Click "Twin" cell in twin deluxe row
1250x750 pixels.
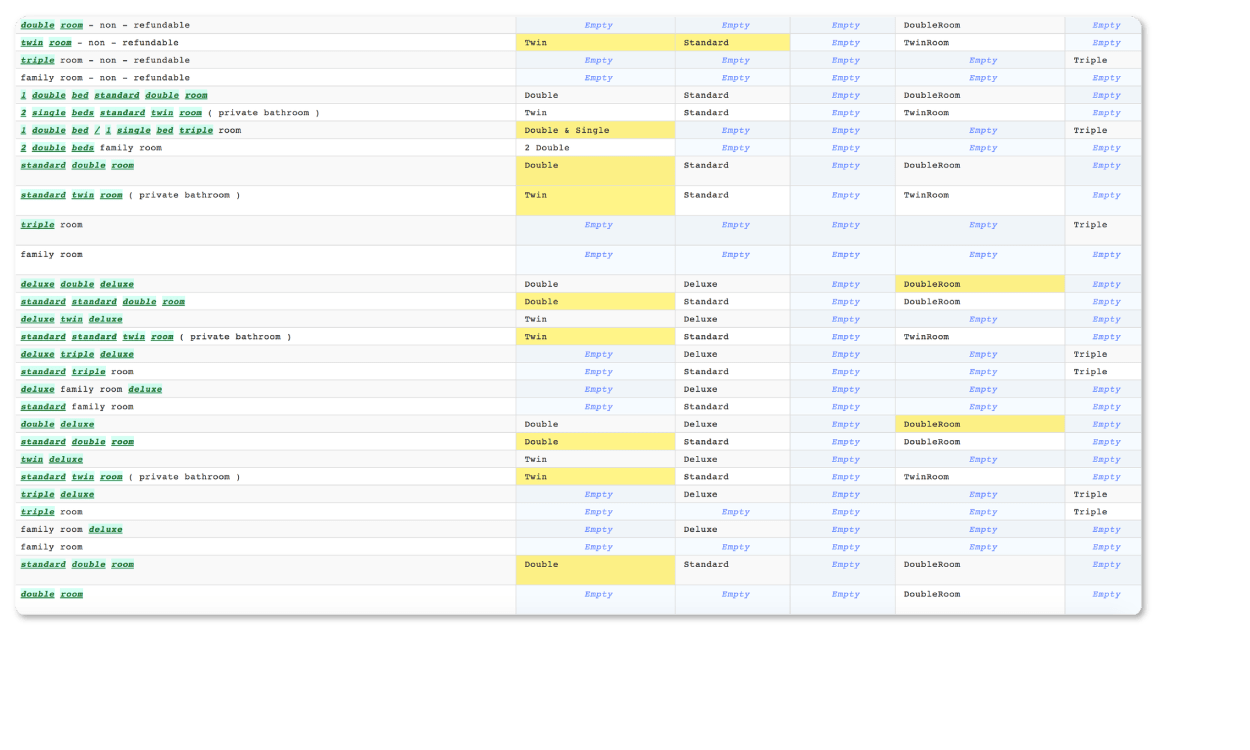pyautogui.click(x=595, y=459)
